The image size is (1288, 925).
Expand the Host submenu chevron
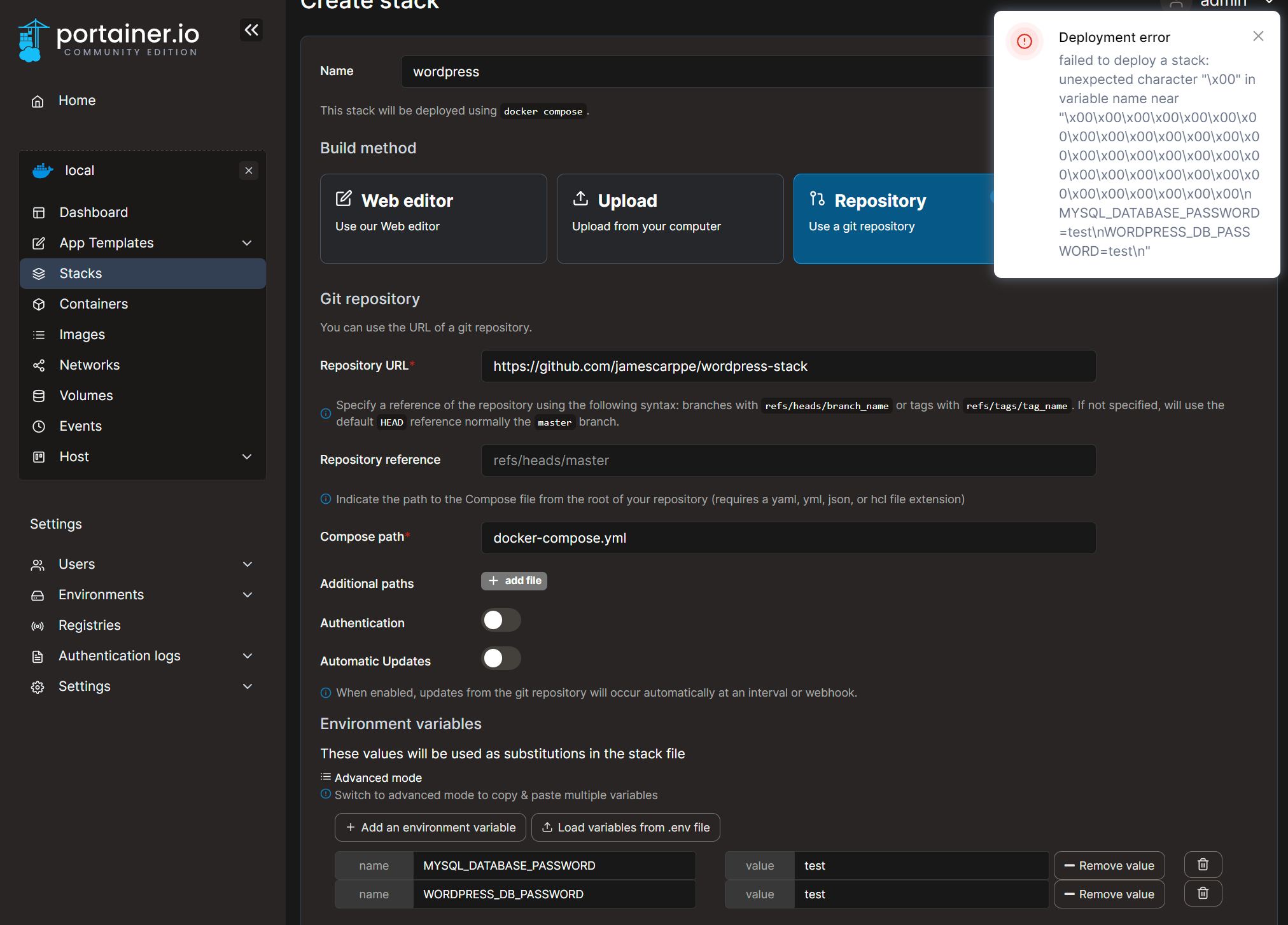(247, 457)
